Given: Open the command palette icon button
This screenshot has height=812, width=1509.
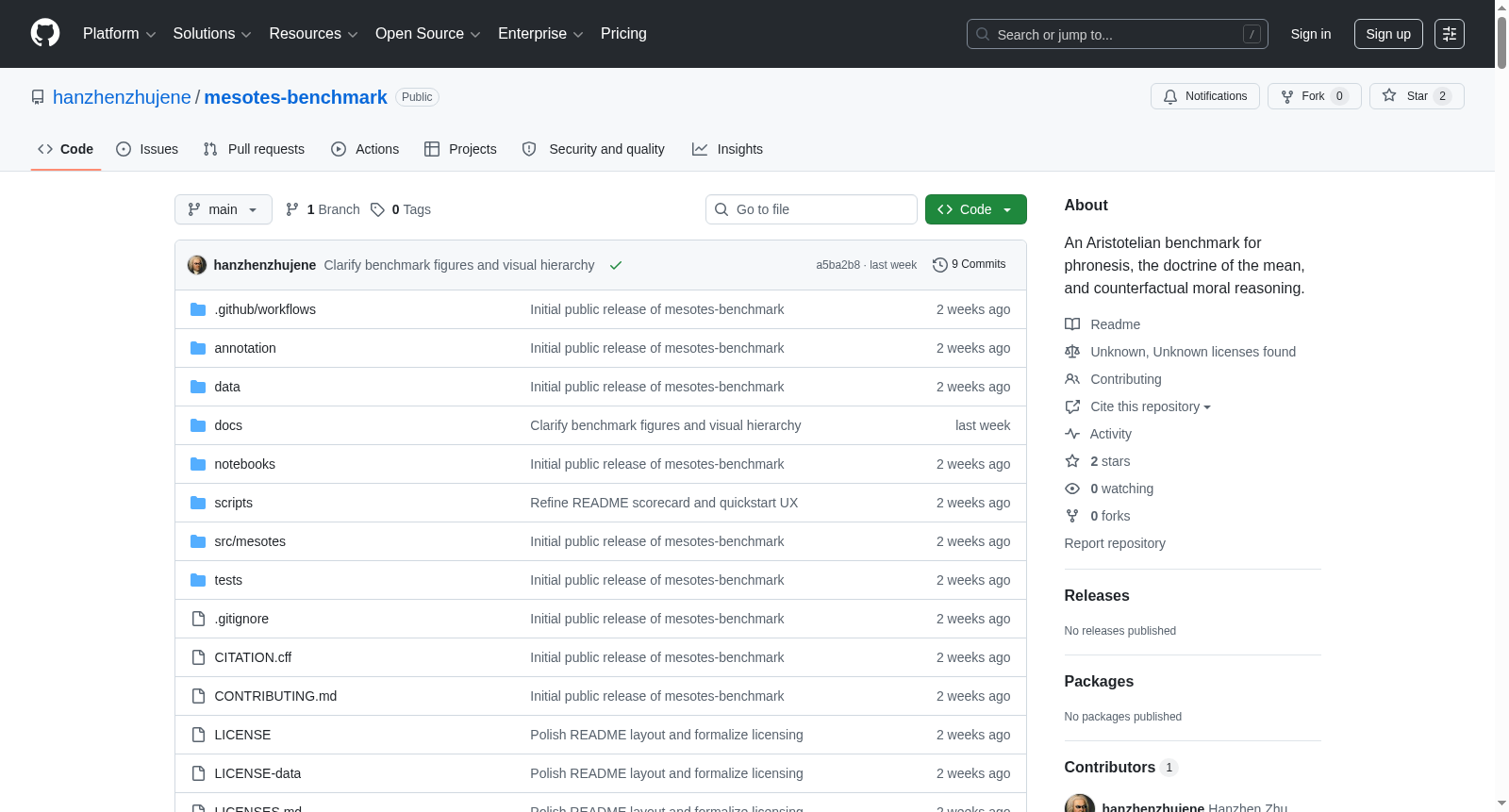Looking at the screenshot, I should 1450,34.
